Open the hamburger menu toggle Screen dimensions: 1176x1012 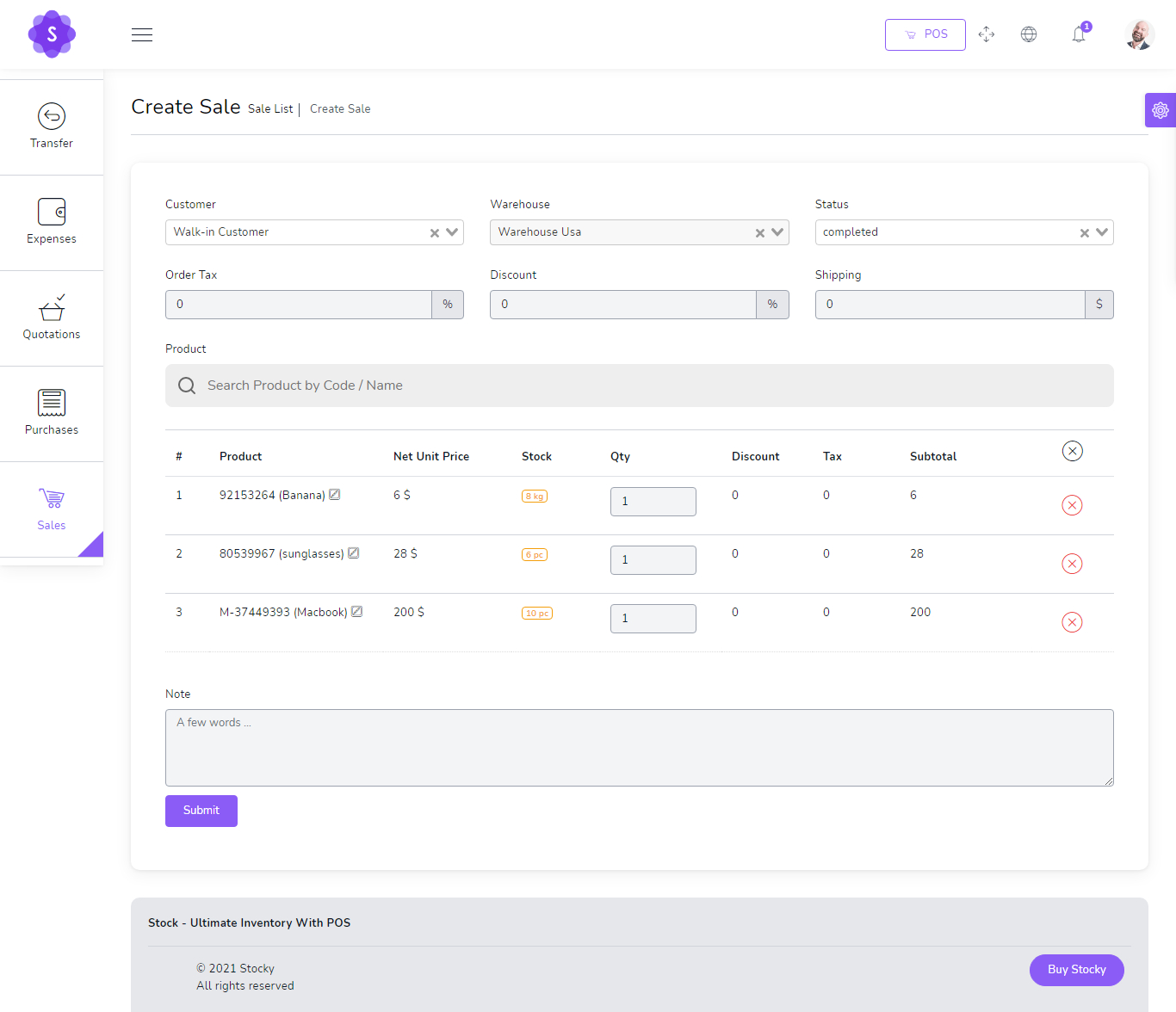pyautogui.click(x=142, y=34)
